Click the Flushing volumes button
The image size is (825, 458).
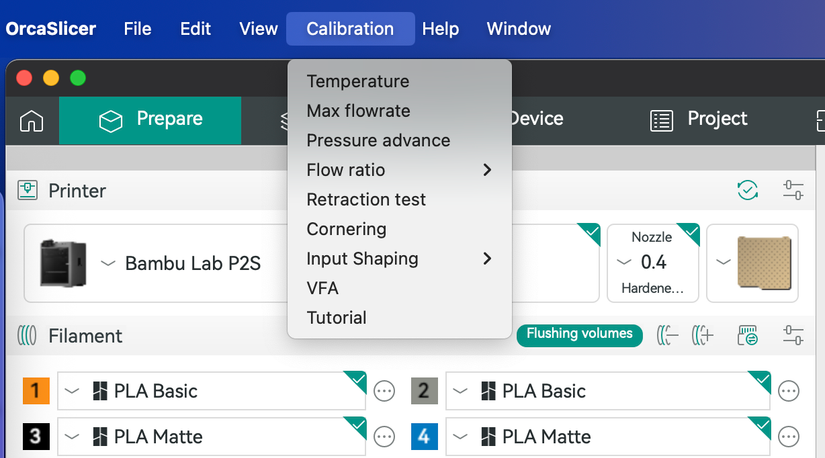point(579,335)
